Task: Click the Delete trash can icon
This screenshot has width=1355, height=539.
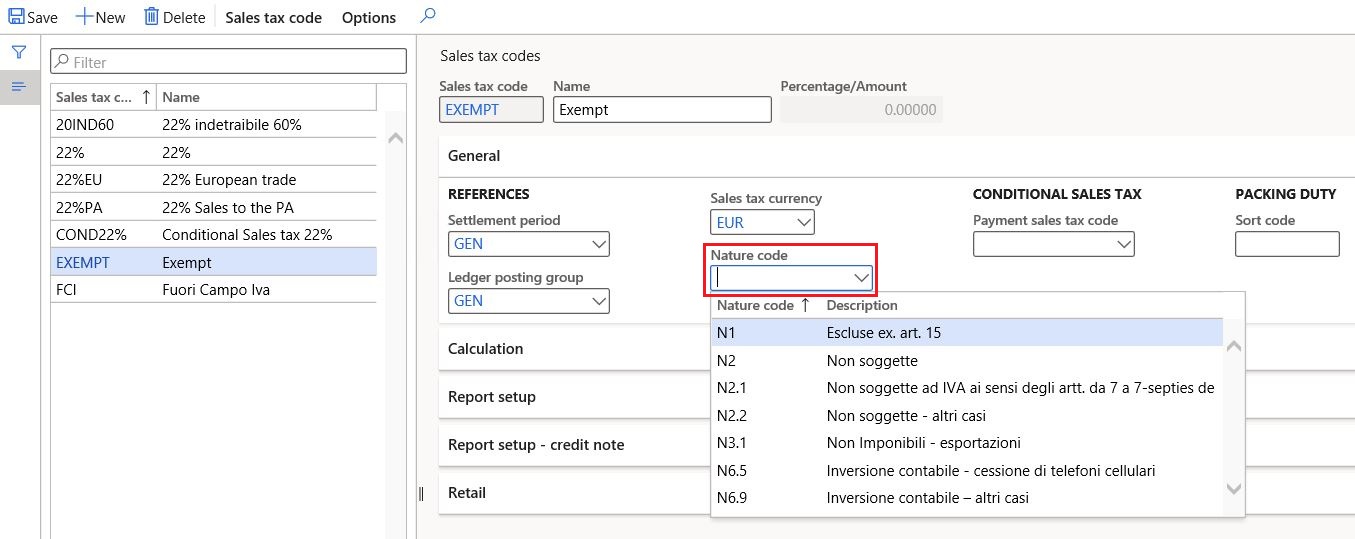Action: [152, 17]
